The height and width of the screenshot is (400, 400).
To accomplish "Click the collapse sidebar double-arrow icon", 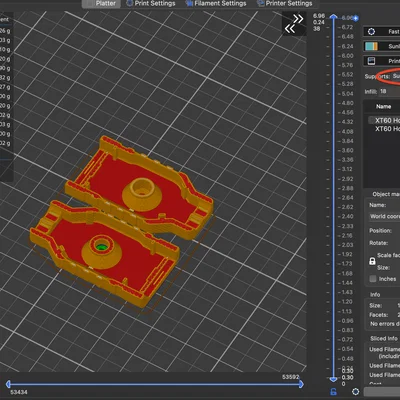I will [x=294, y=24].
